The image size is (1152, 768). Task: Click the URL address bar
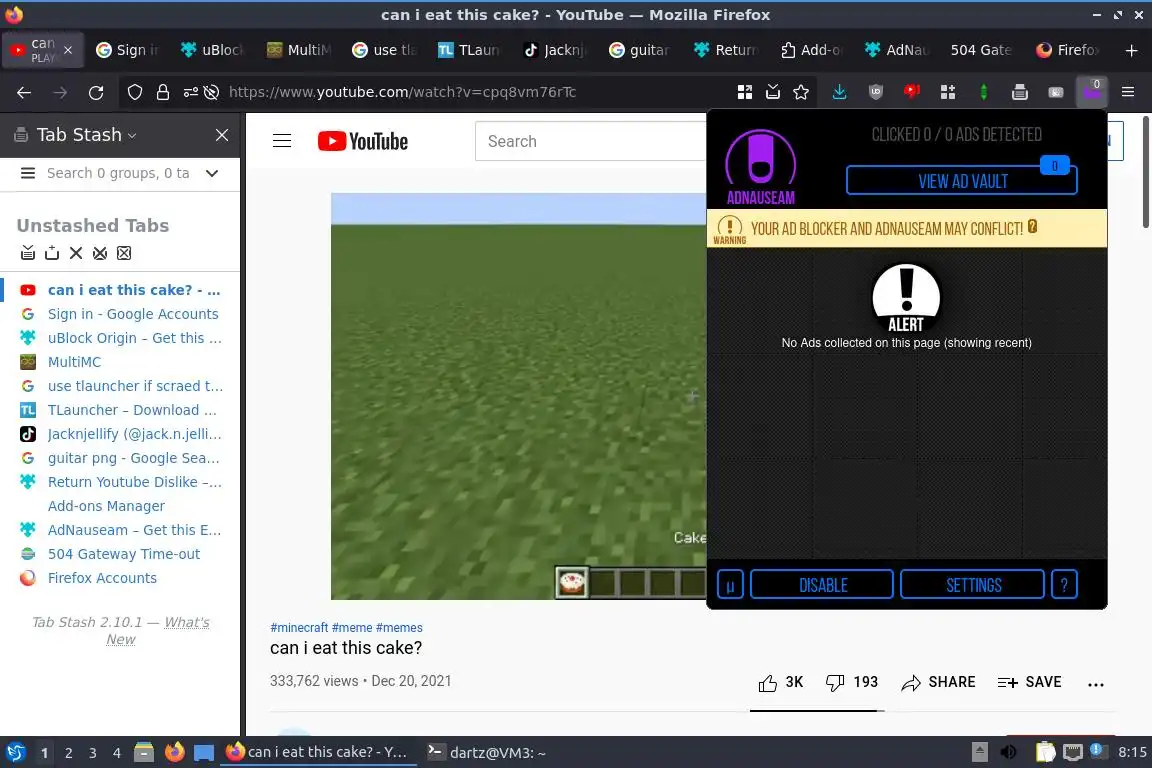point(470,92)
